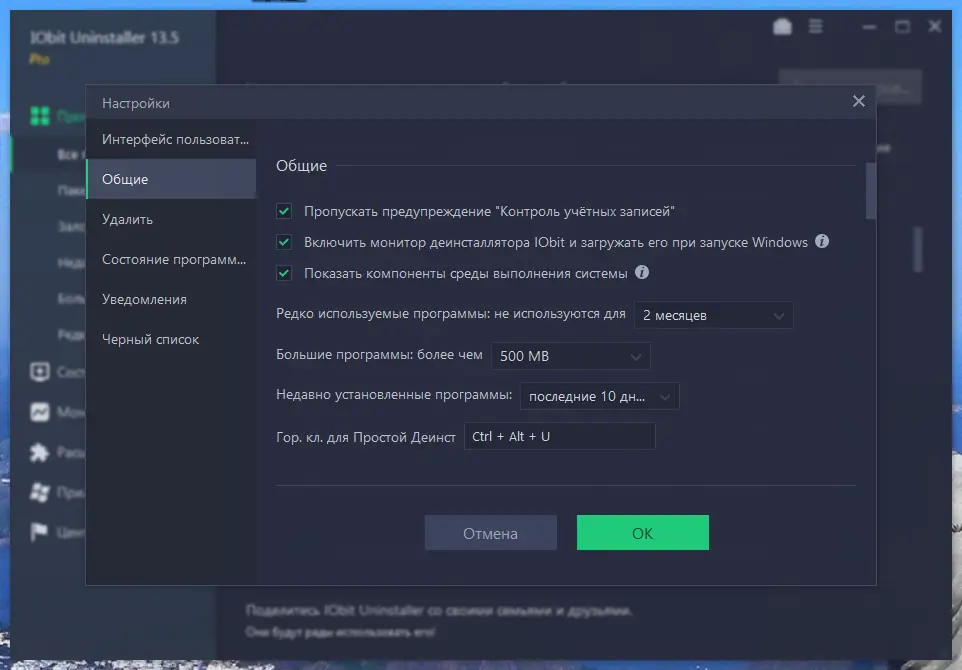Uncheck skipping the UAC warning

pos(283,211)
